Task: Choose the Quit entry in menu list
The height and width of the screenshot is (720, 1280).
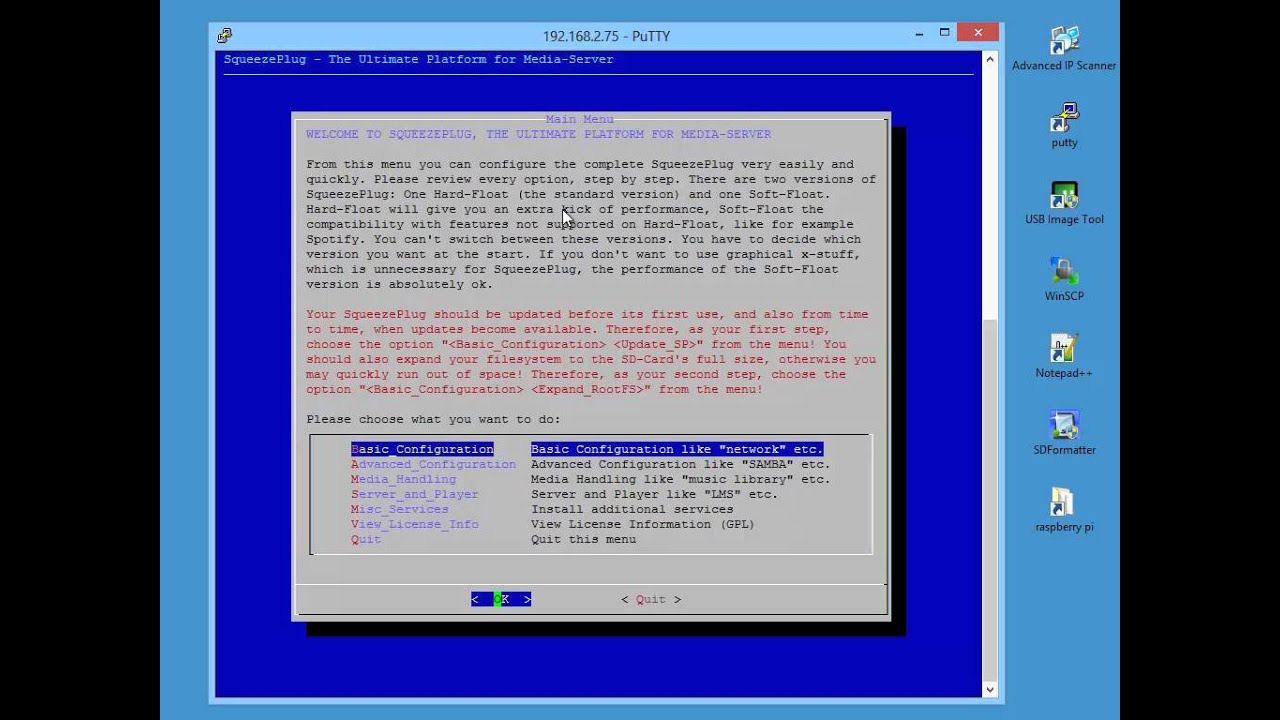Action: (x=366, y=539)
